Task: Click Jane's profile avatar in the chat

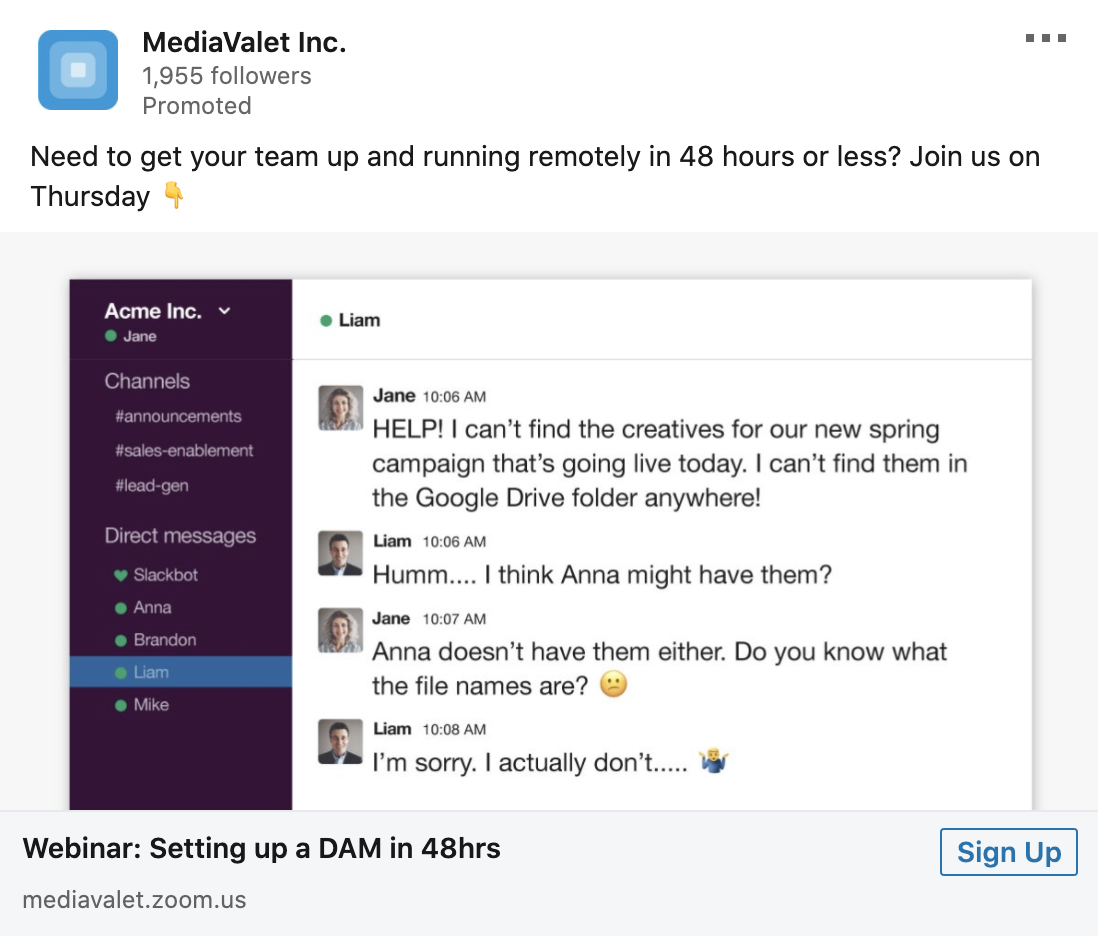Action: pos(340,407)
